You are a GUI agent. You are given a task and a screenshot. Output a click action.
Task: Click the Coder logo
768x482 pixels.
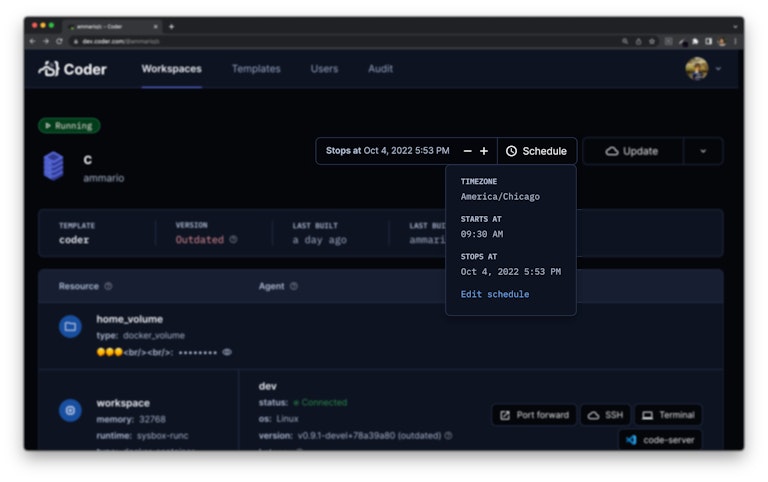click(x=72, y=69)
